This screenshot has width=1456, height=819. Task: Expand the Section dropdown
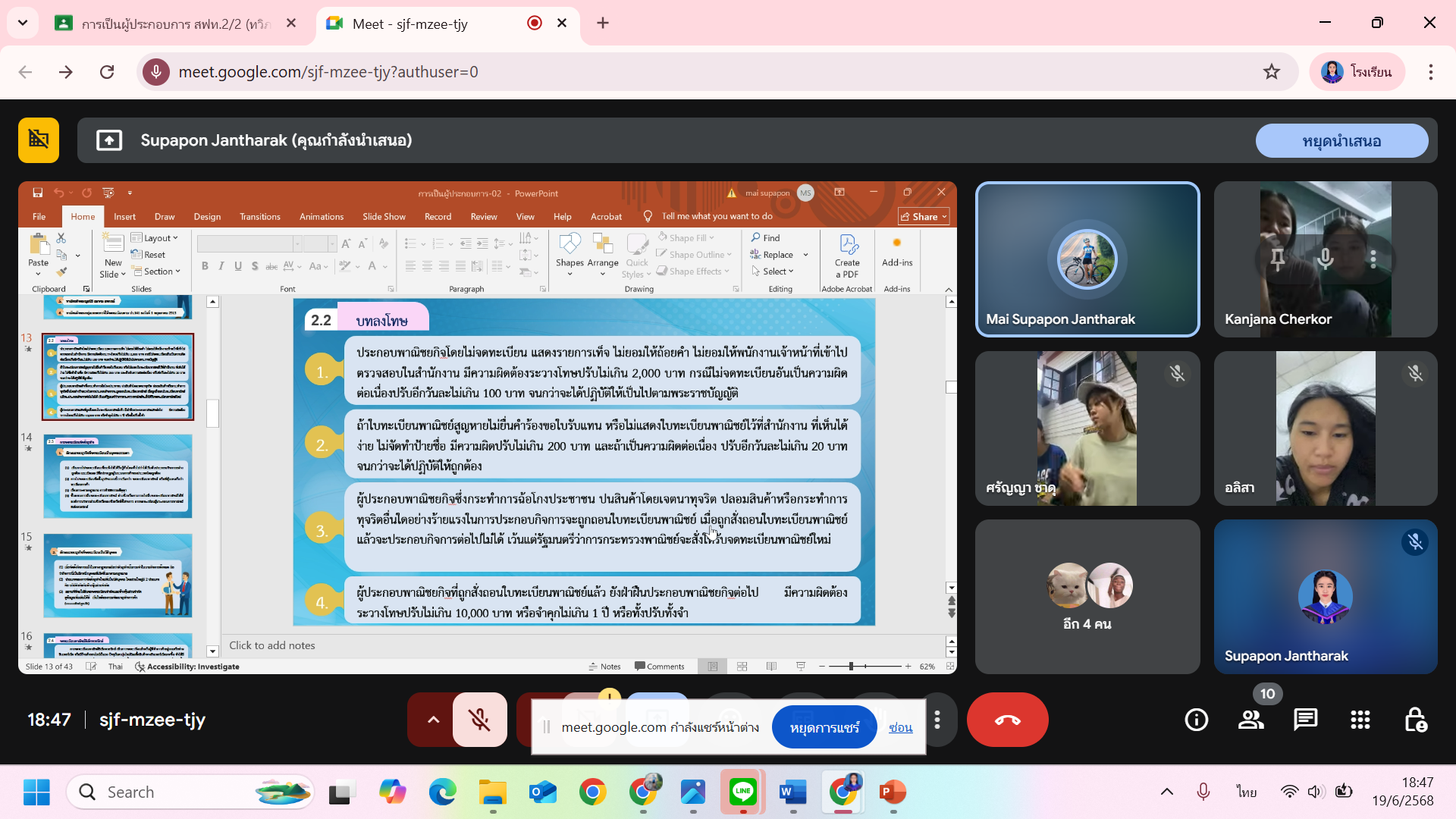click(x=156, y=271)
